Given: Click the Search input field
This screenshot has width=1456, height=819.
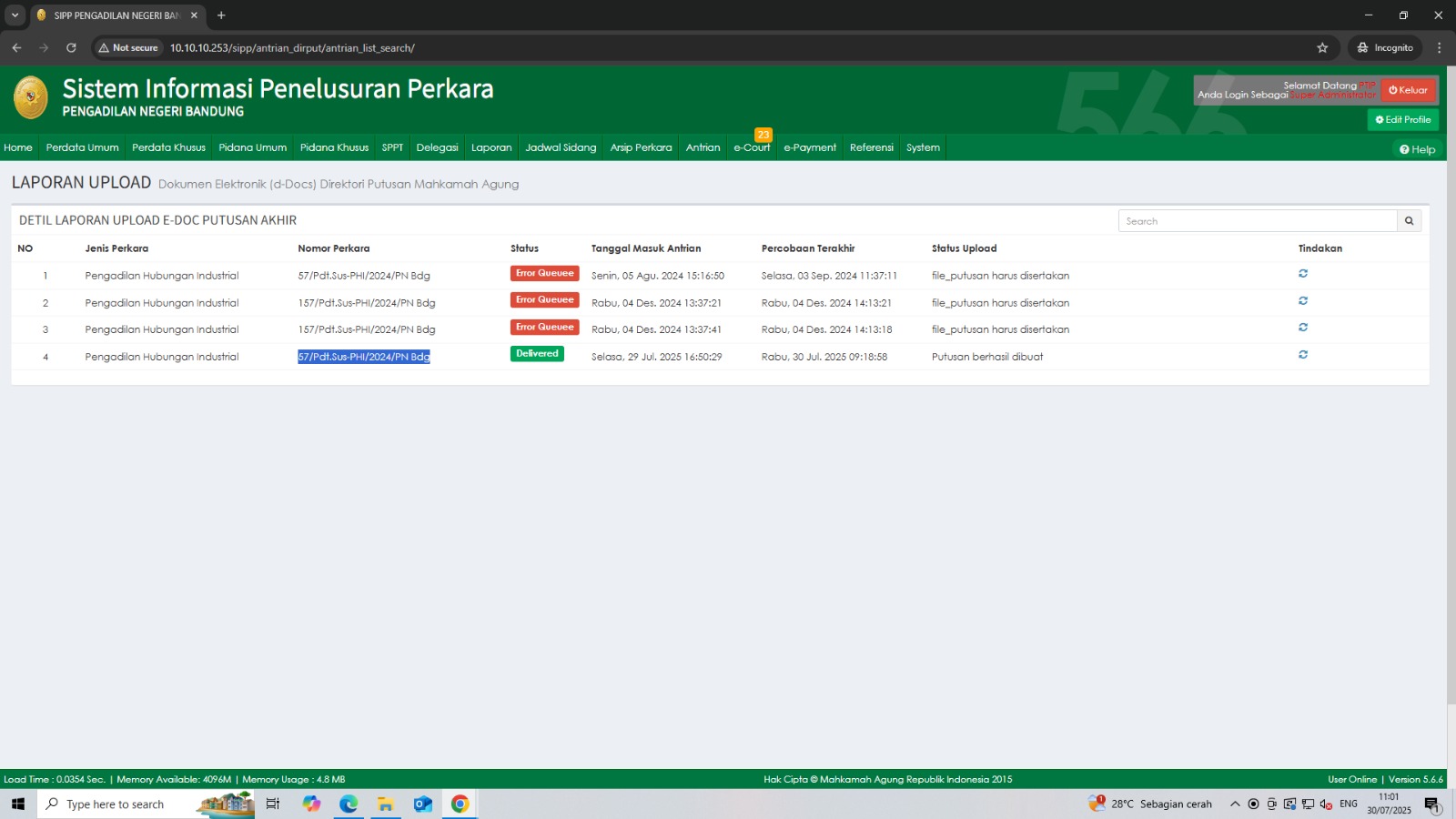Looking at the screenshot, I should point(1257,221).
